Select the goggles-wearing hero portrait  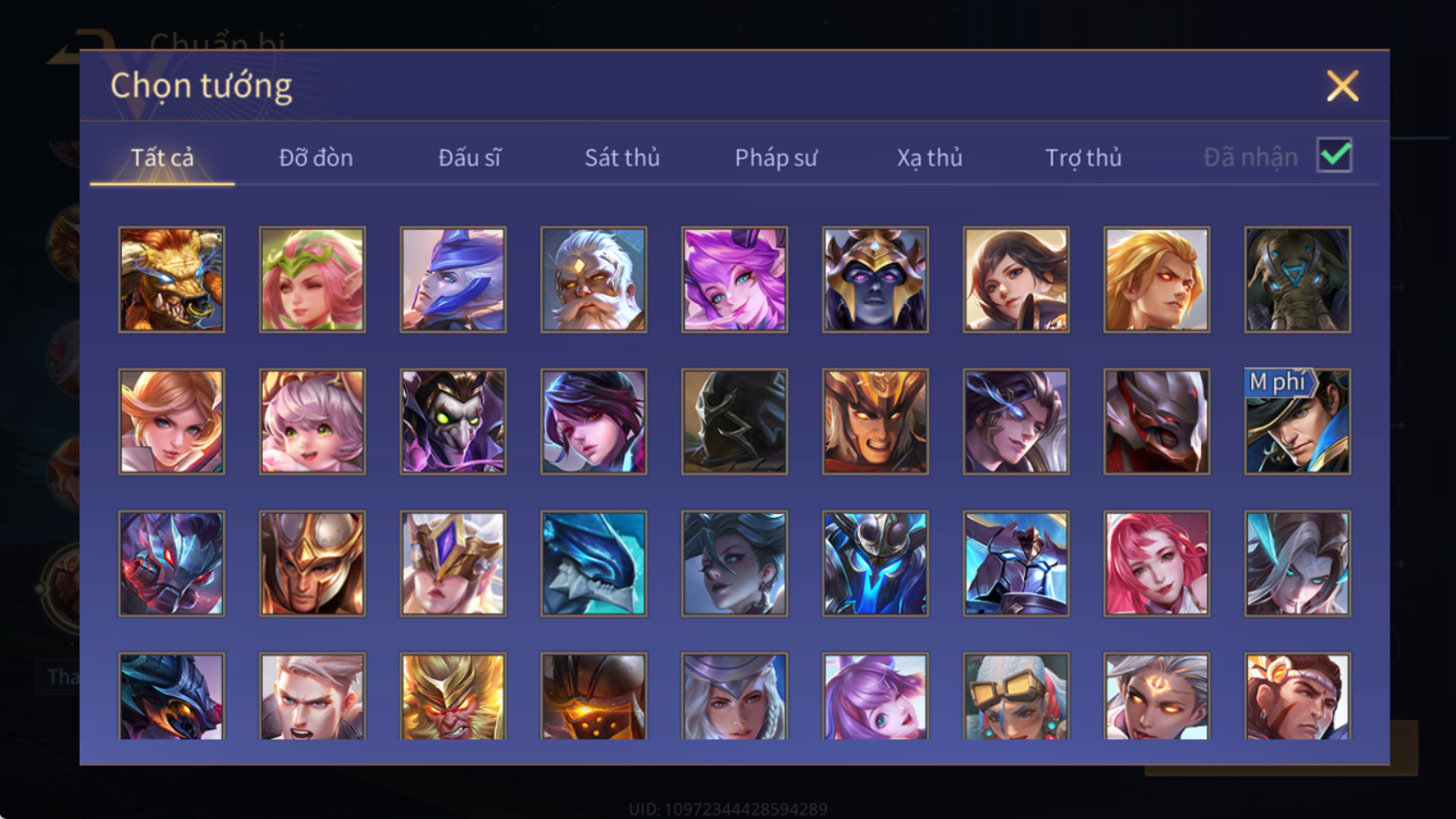[1016, 696]
